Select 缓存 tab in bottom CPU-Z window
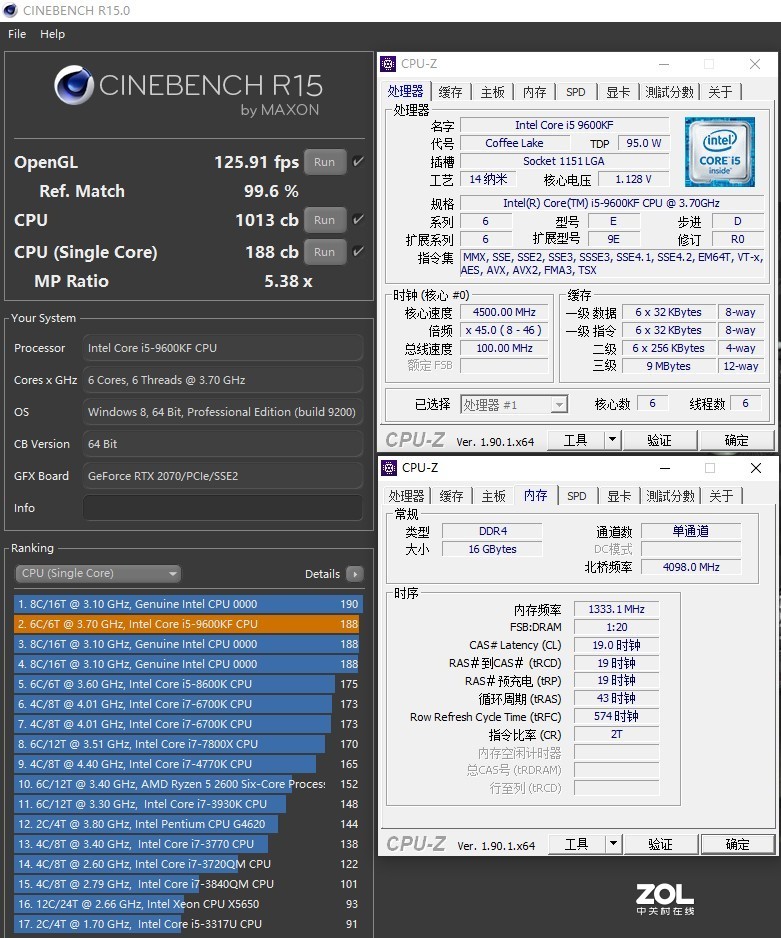The image size is (781, 938). point(451,496)
